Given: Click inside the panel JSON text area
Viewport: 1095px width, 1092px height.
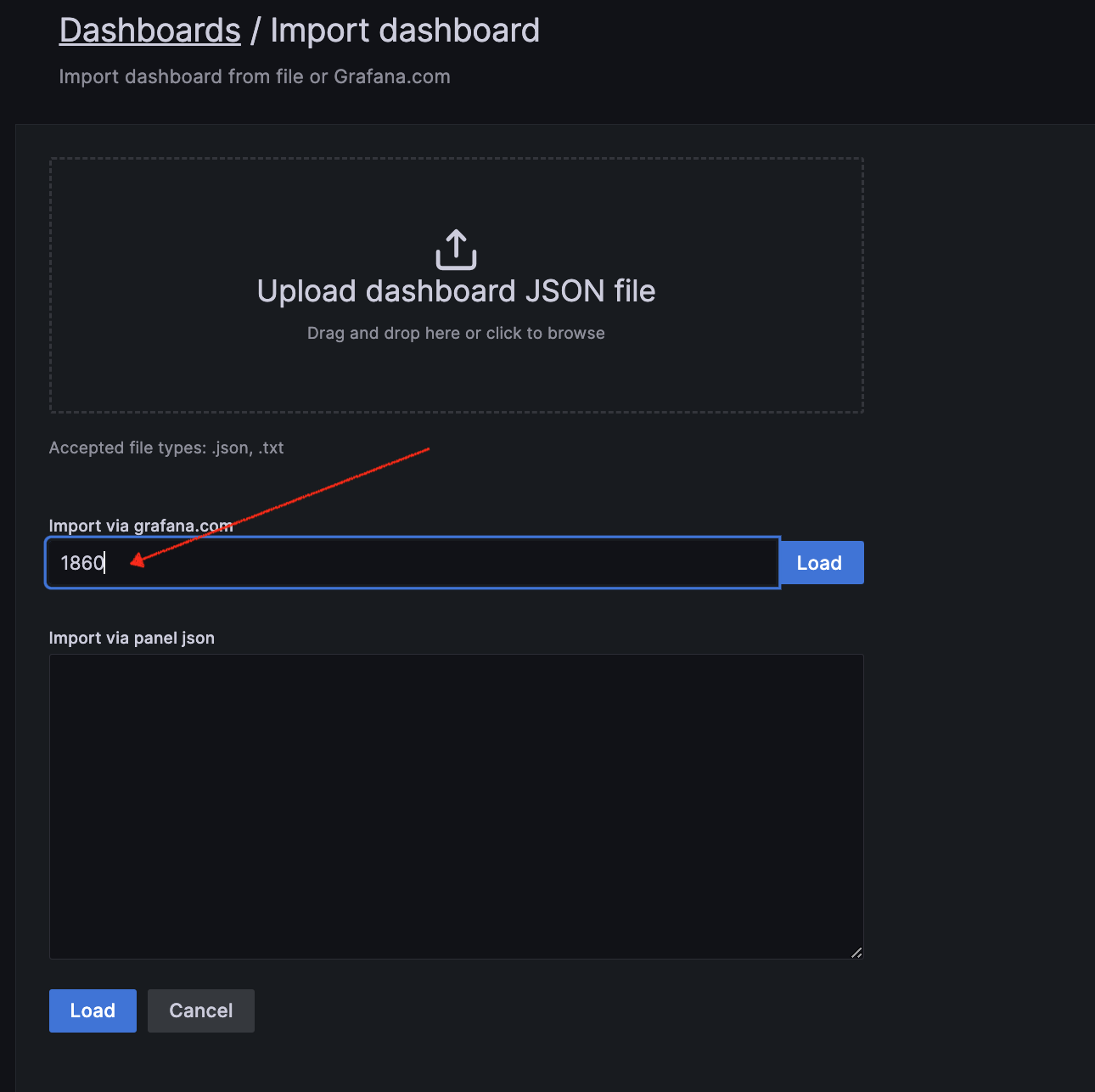Looking at the screenshot, I should [456, 806].
